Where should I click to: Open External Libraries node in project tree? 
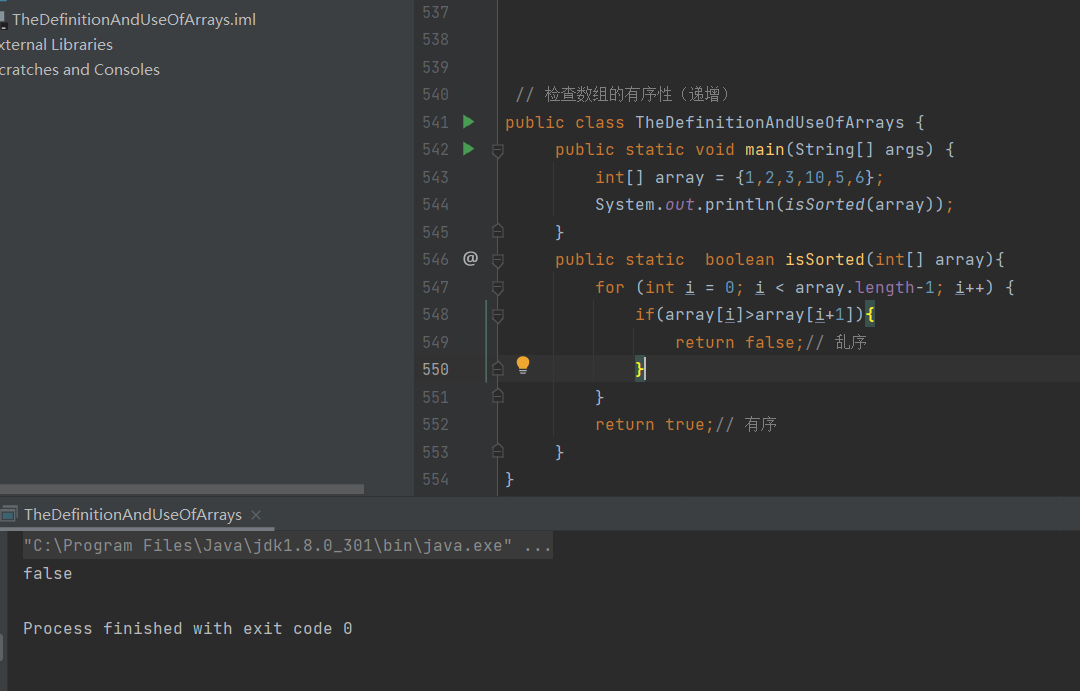pos(56,45)
